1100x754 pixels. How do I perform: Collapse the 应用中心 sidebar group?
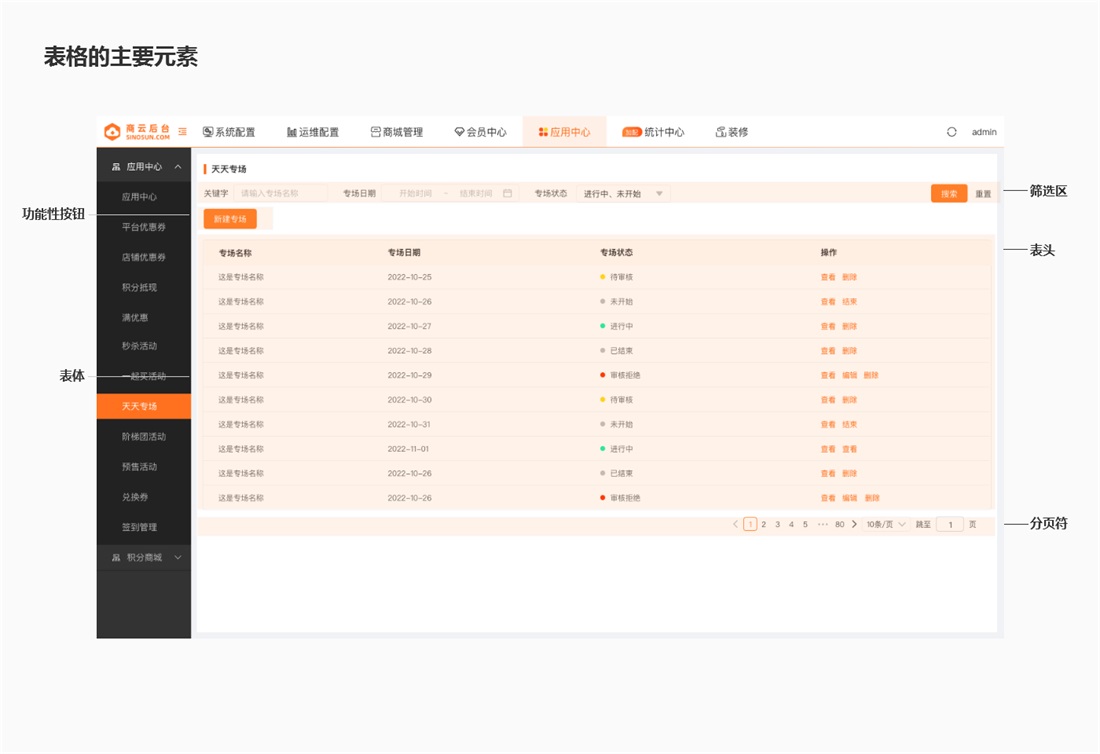coord(144,166)
